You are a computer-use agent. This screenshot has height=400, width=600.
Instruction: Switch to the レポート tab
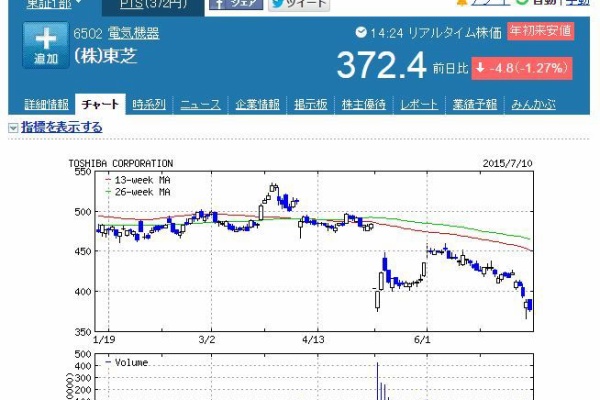419,104
